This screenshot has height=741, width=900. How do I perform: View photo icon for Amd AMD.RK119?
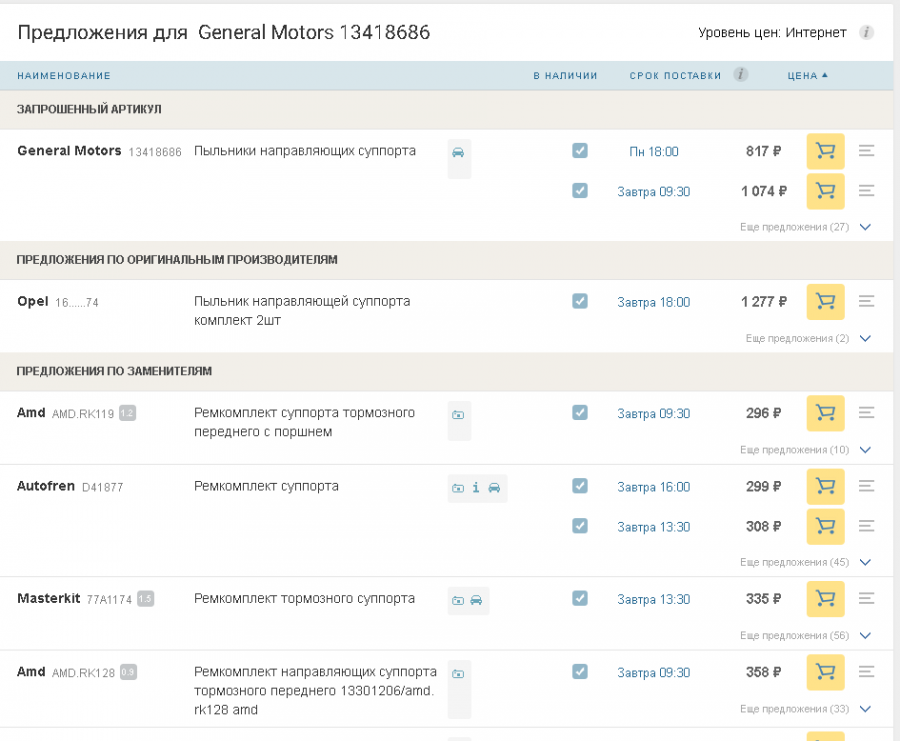click(x=458, y=414)
